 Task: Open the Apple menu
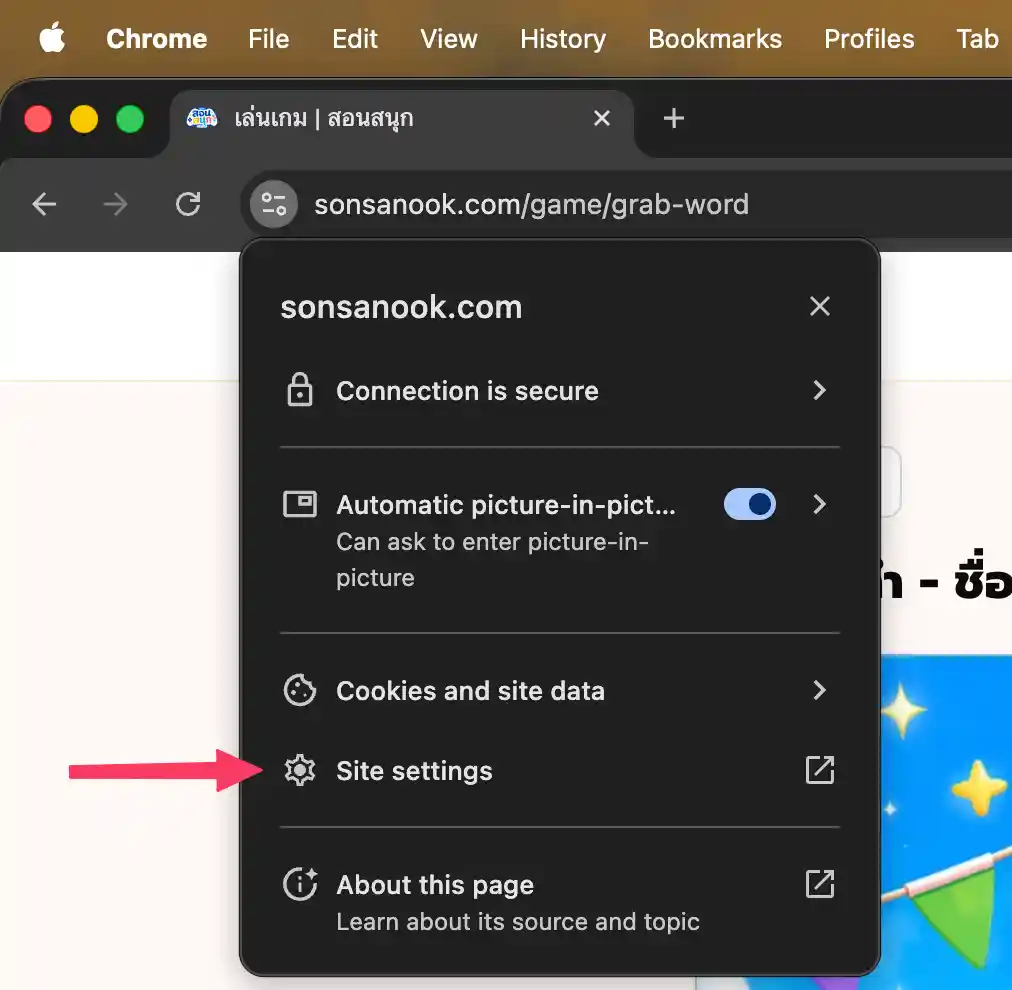[x=52, y=38]
